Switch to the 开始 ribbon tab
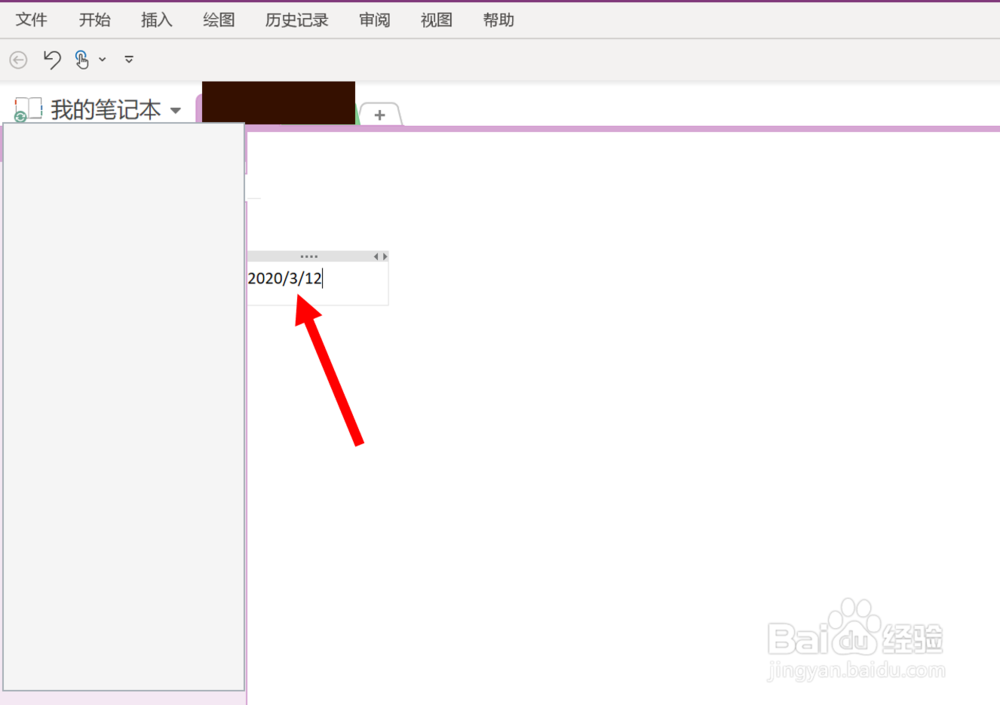Image resolution: width=1000 pixels, height=705 pixels. (94, 20)
